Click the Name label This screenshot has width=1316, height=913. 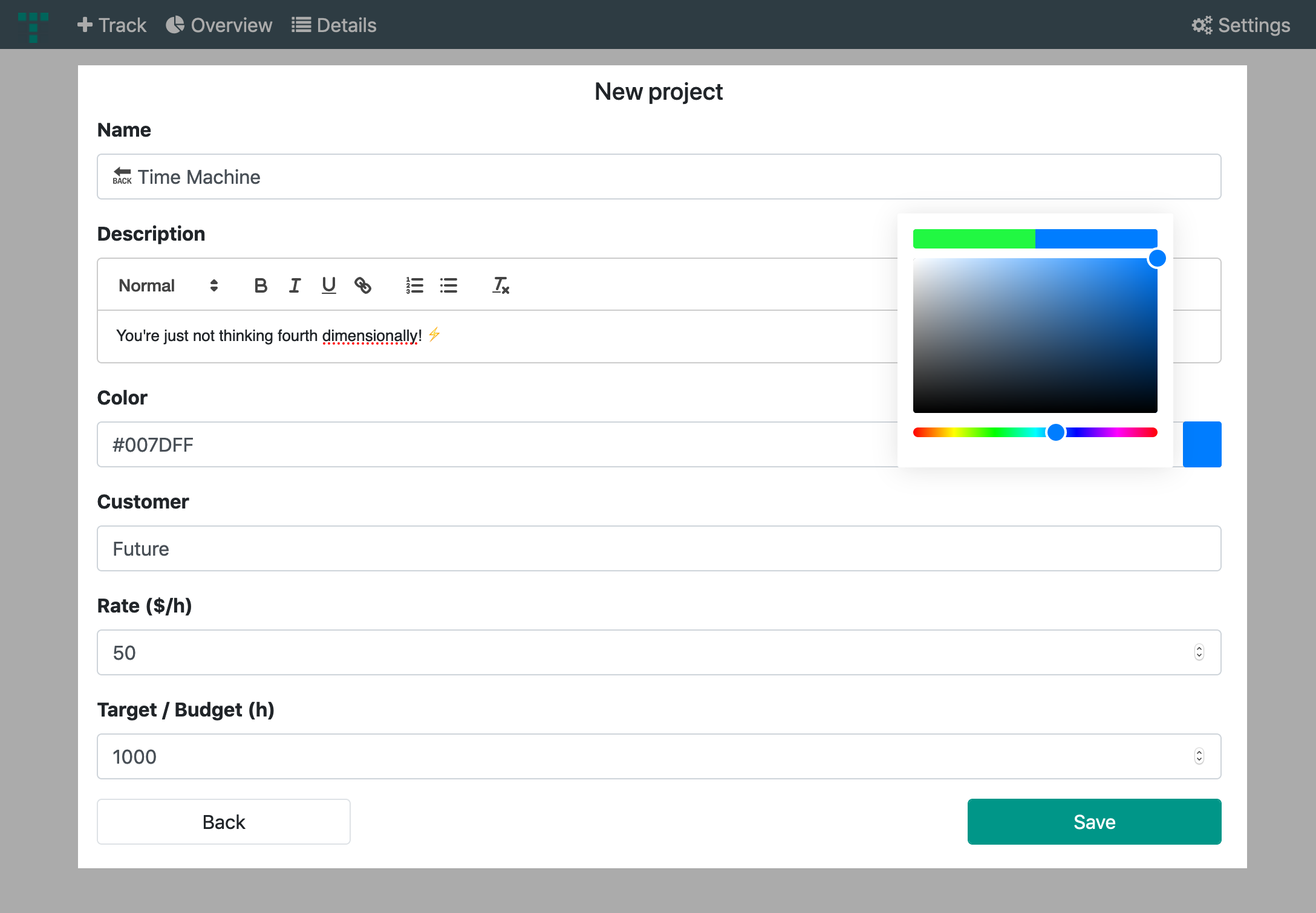tap(124, 130)
